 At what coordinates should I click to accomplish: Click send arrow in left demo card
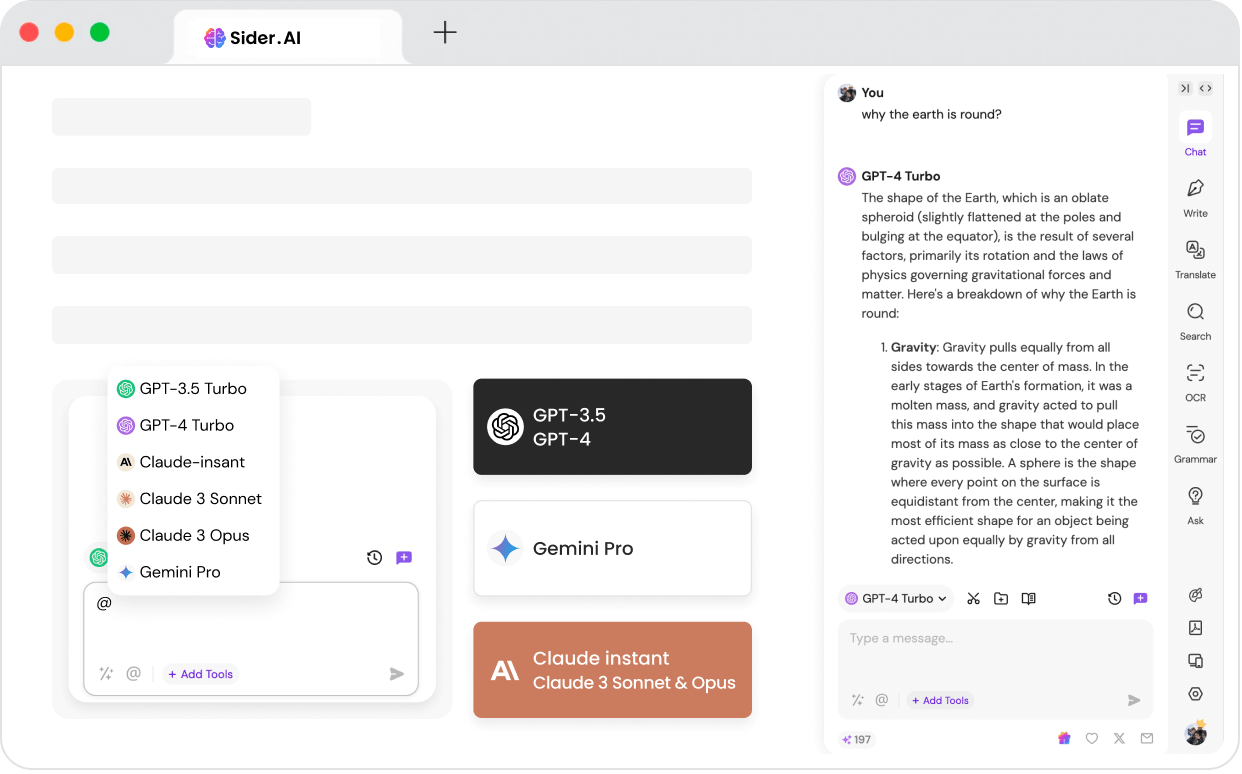[x=397, y=674]
